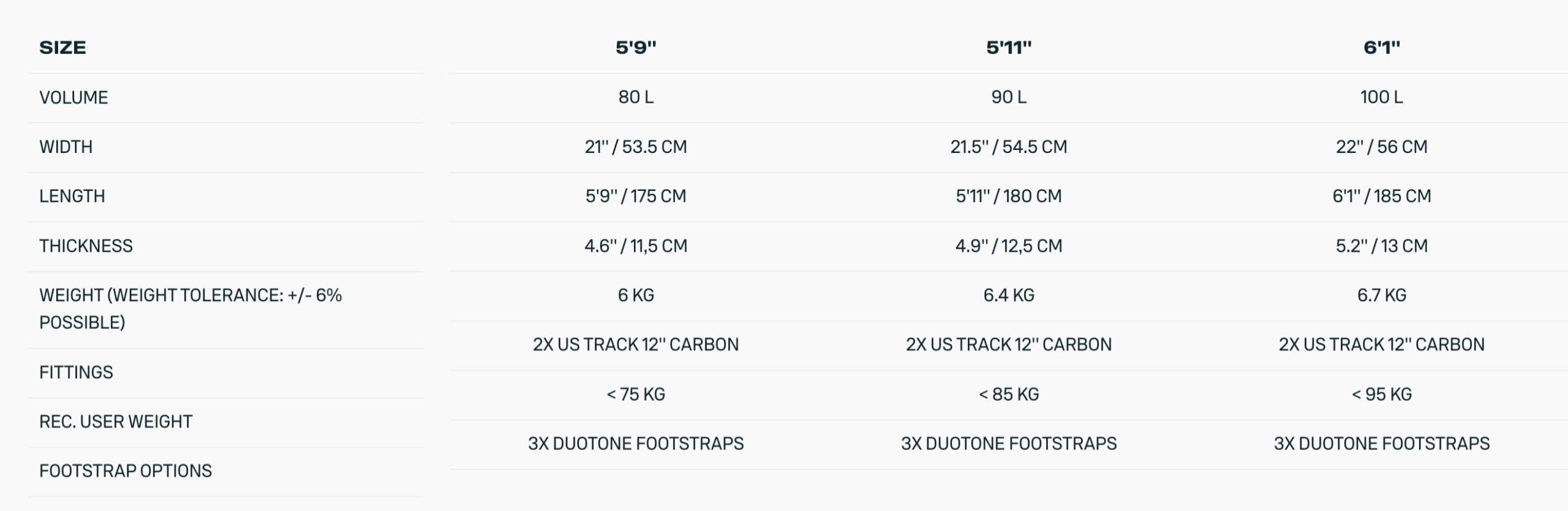Click the VOLUME row label
The image size is (1568, 511).
(73, 97)
